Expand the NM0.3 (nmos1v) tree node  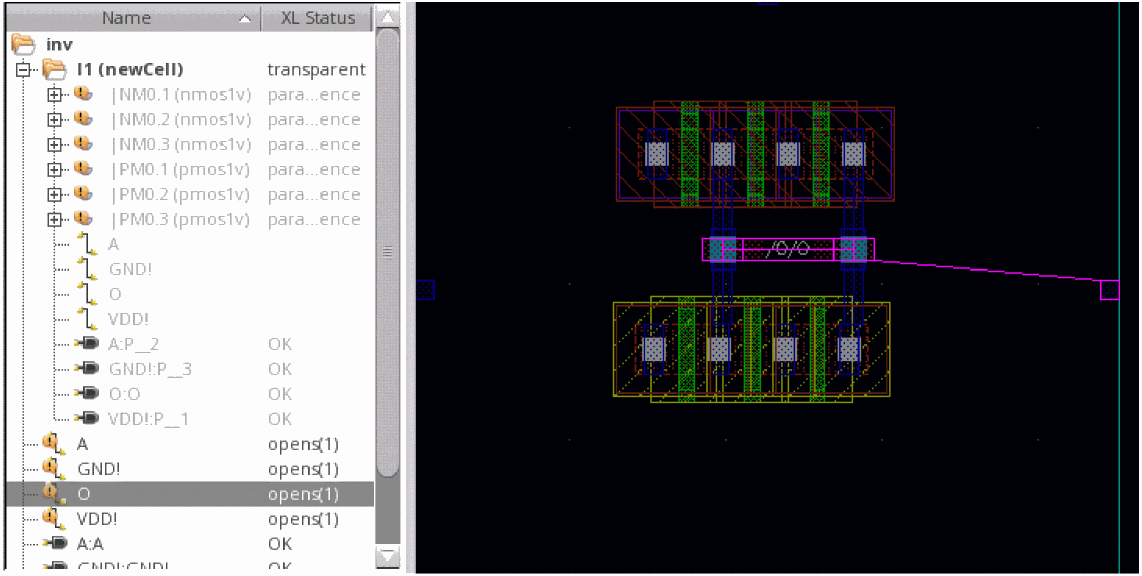pyautogui.click(x=55, y=145)
